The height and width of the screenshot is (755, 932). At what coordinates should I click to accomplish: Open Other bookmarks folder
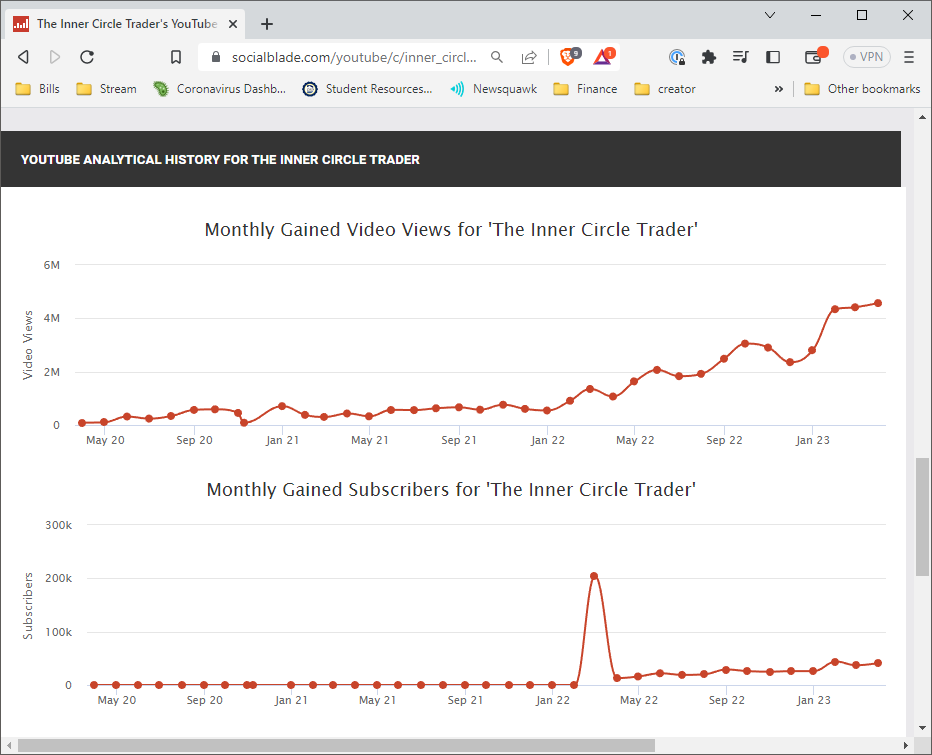coord(862,89)
